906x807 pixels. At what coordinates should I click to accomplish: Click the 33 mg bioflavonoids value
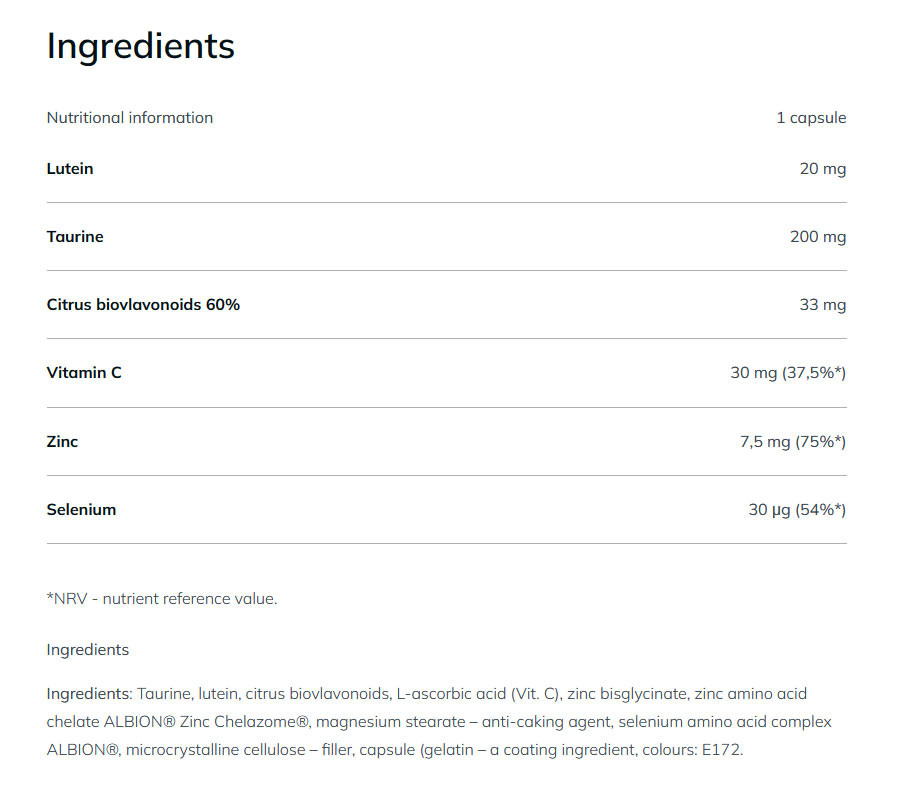coord(822,305)
